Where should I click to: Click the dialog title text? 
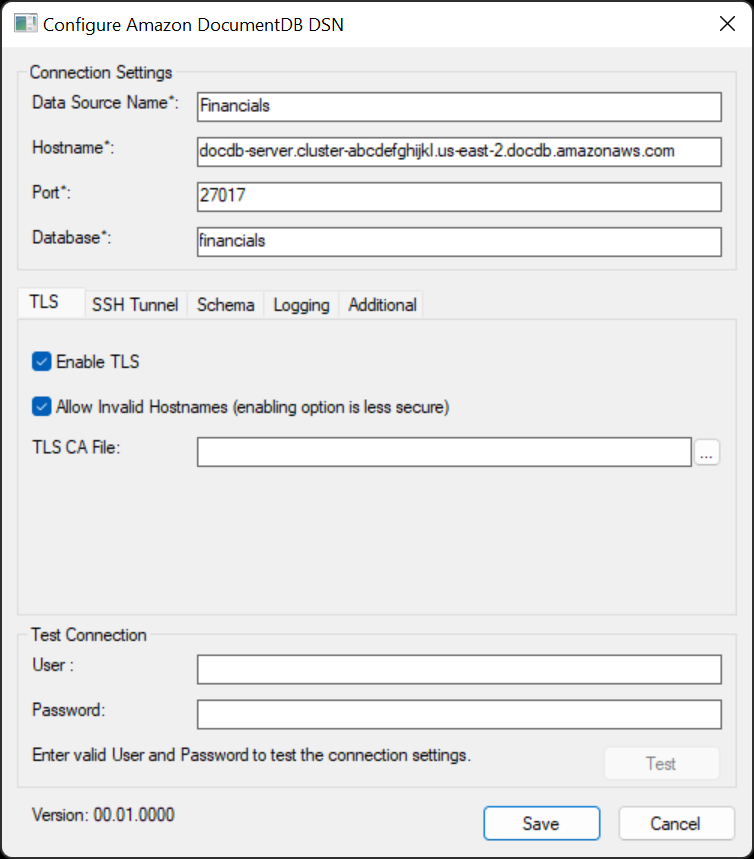pos(193,25)
